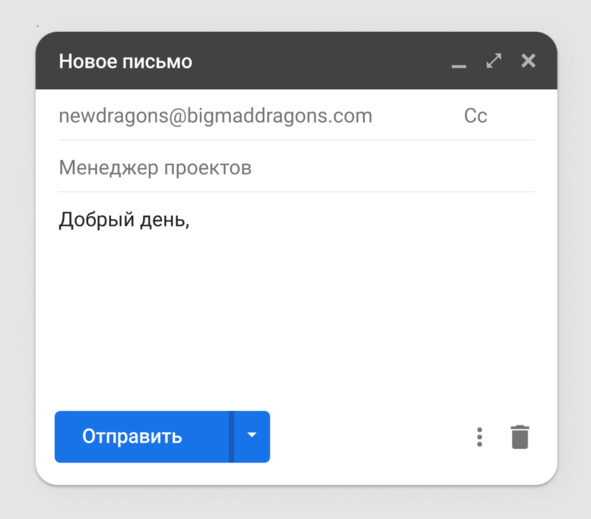The height and width of the screenshot is (519, 591).
Task: Focus the recipient field with newdragons@bigmaddragons.com
Action: tap(216, 115)
